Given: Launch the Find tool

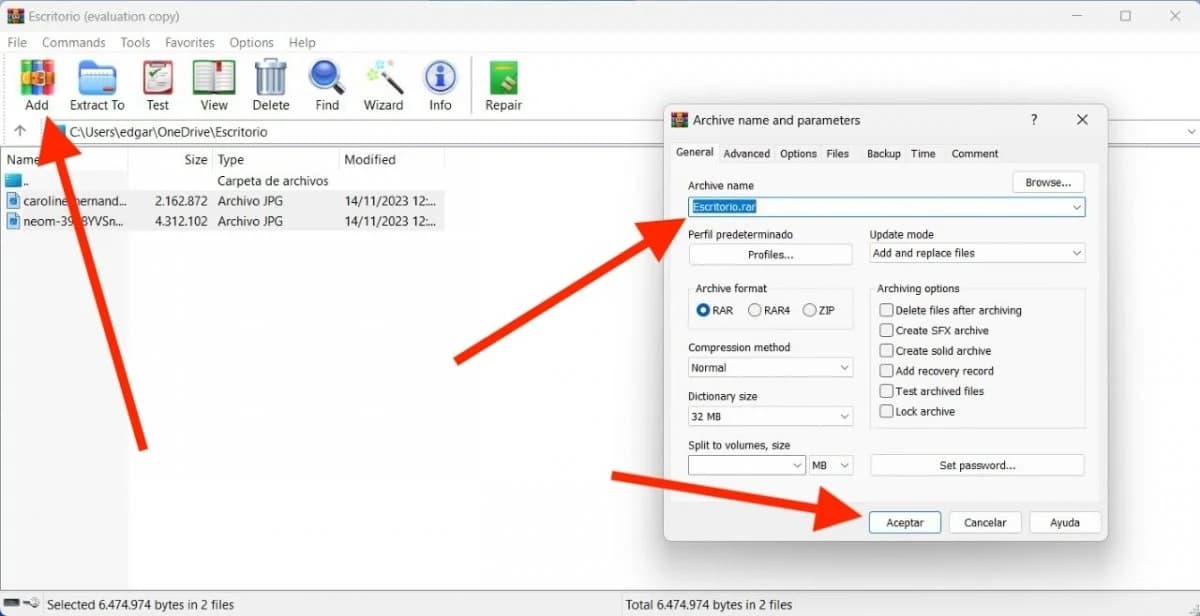Looking at the screenshot, I should point(327,85).
